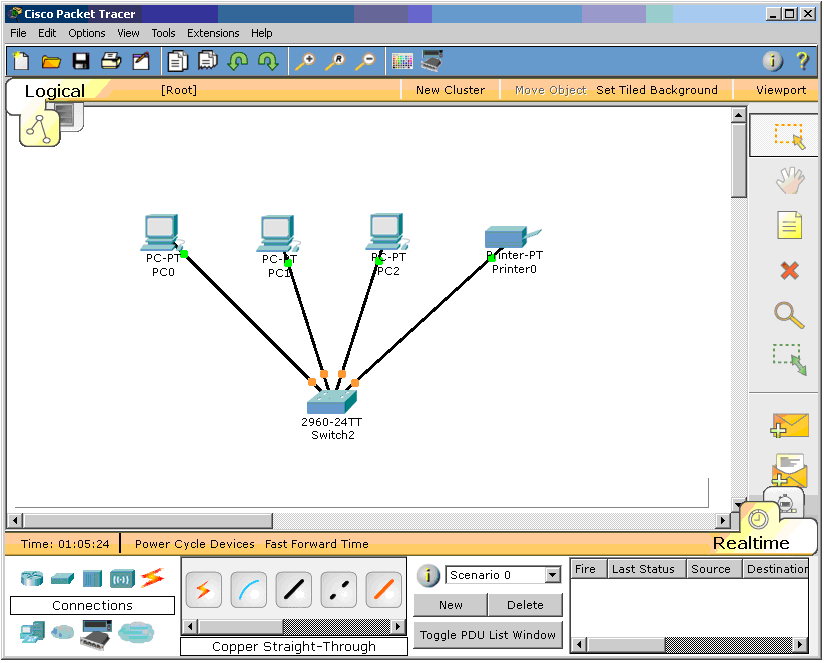Open the Edit menu
This screenshot has height=663, width=824.
coord(47,34)
